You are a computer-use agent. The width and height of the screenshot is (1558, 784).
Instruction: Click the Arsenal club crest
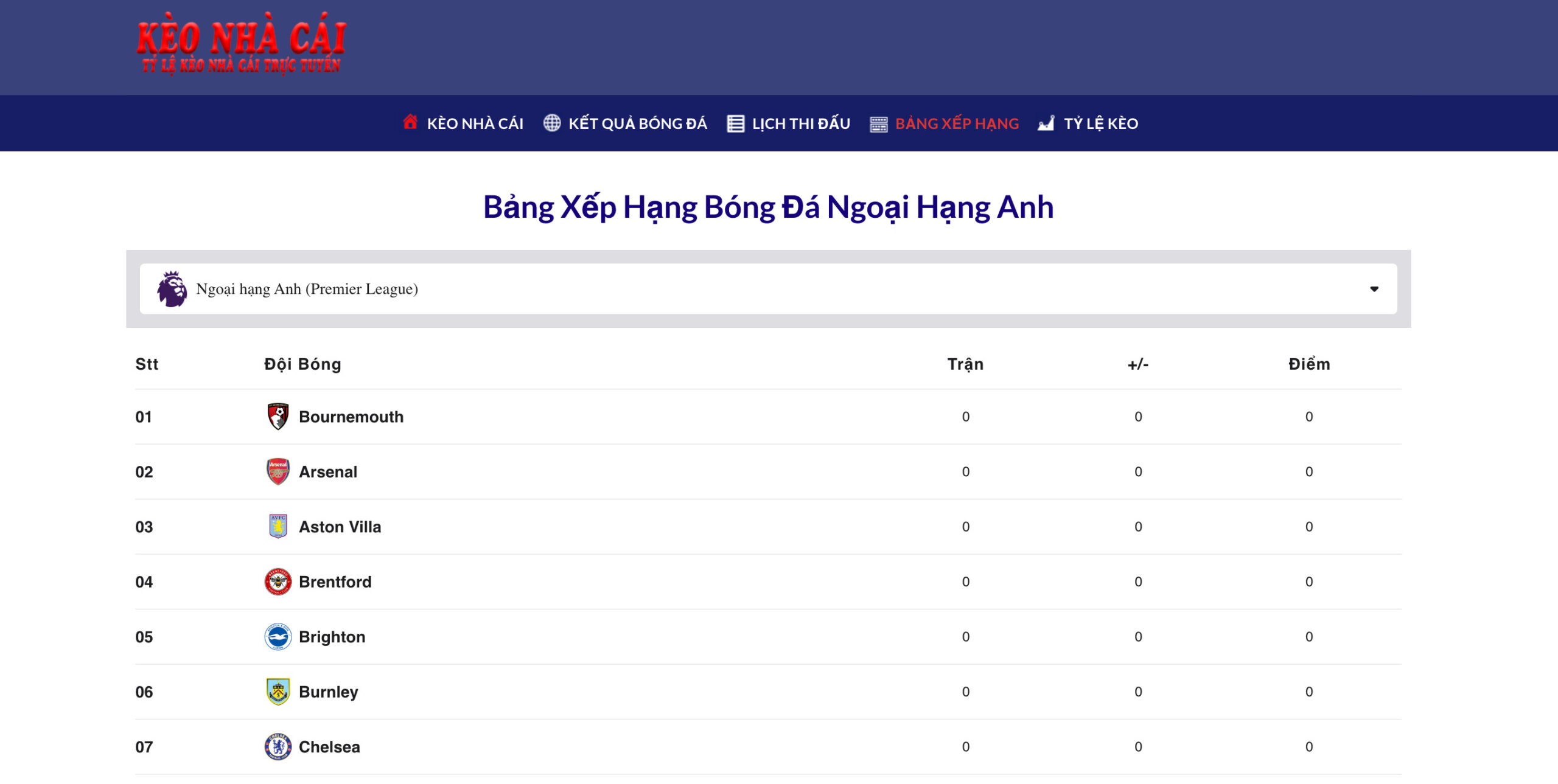(278, 471)
